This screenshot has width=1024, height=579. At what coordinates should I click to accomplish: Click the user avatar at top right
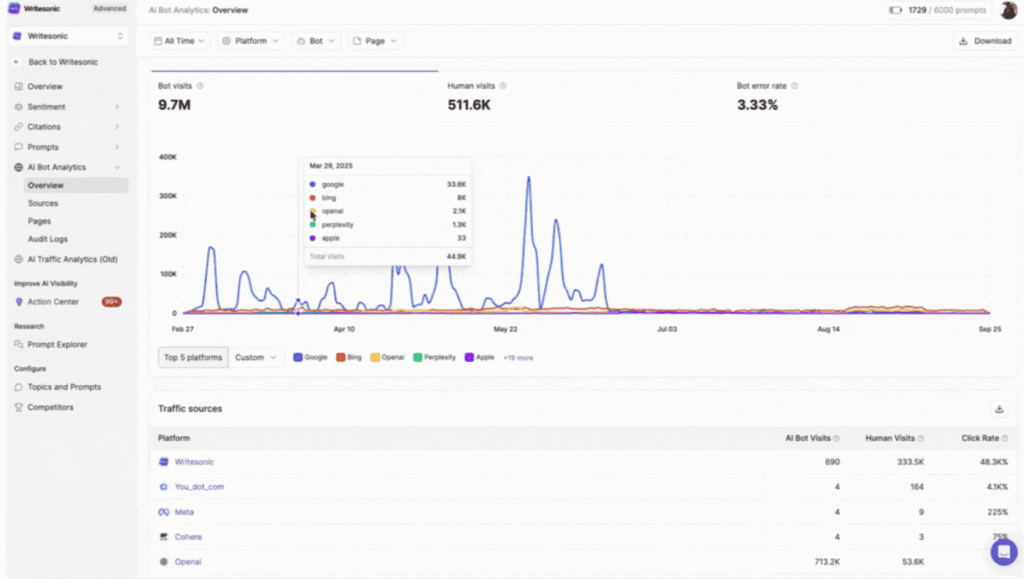1008,10
